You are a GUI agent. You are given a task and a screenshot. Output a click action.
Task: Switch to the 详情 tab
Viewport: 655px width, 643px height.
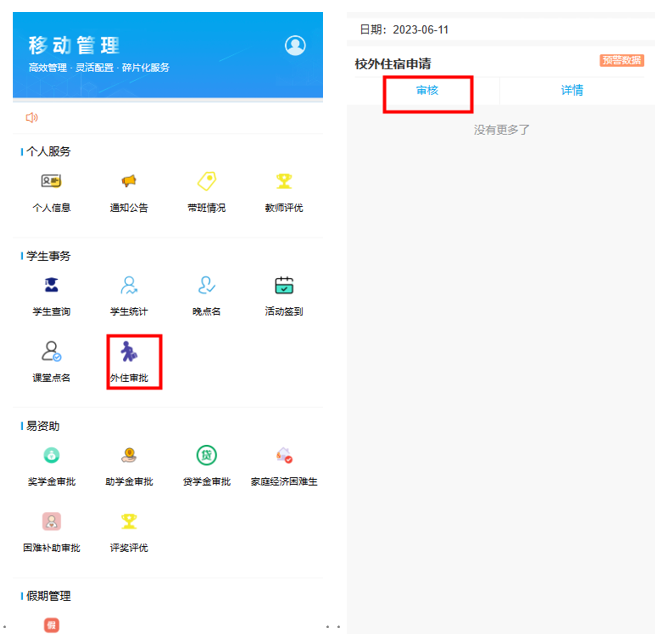point(572,91)
